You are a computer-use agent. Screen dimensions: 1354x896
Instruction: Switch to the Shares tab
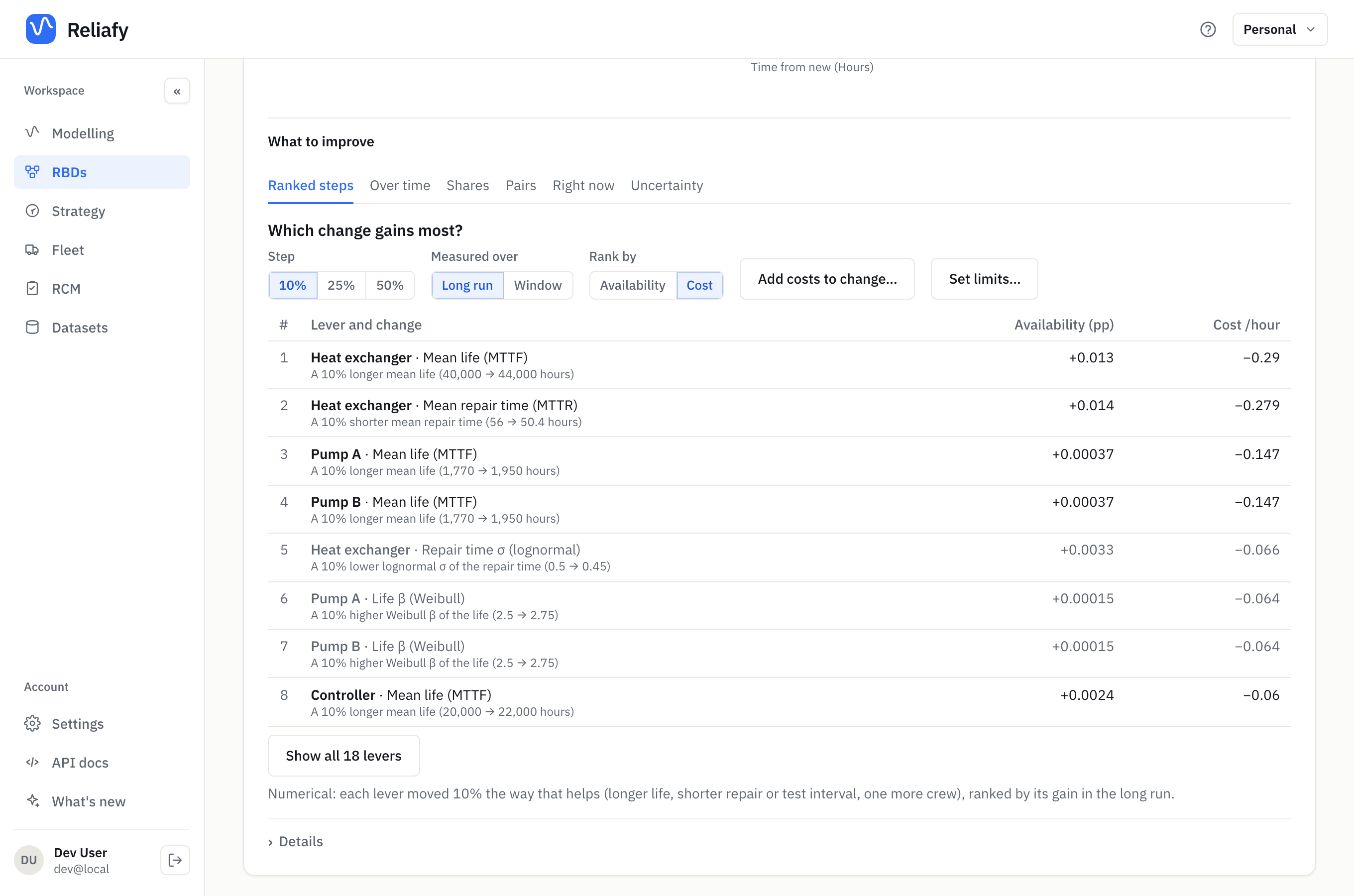point(468,185)
